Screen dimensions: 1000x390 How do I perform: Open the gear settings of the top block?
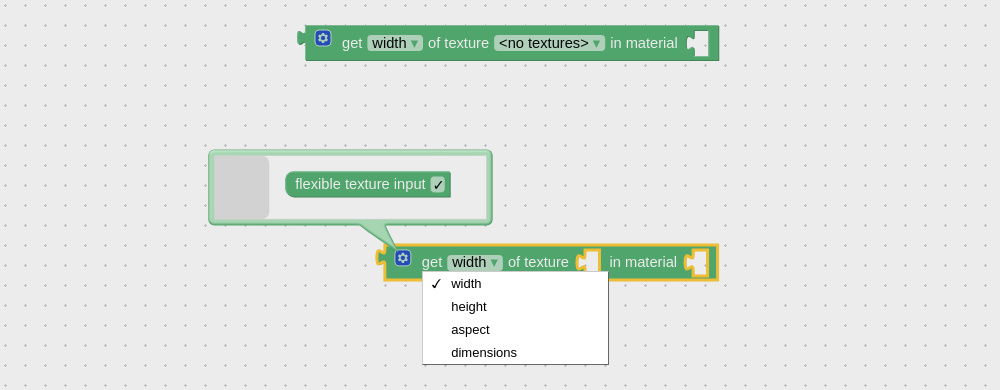(x=323, y=38)
